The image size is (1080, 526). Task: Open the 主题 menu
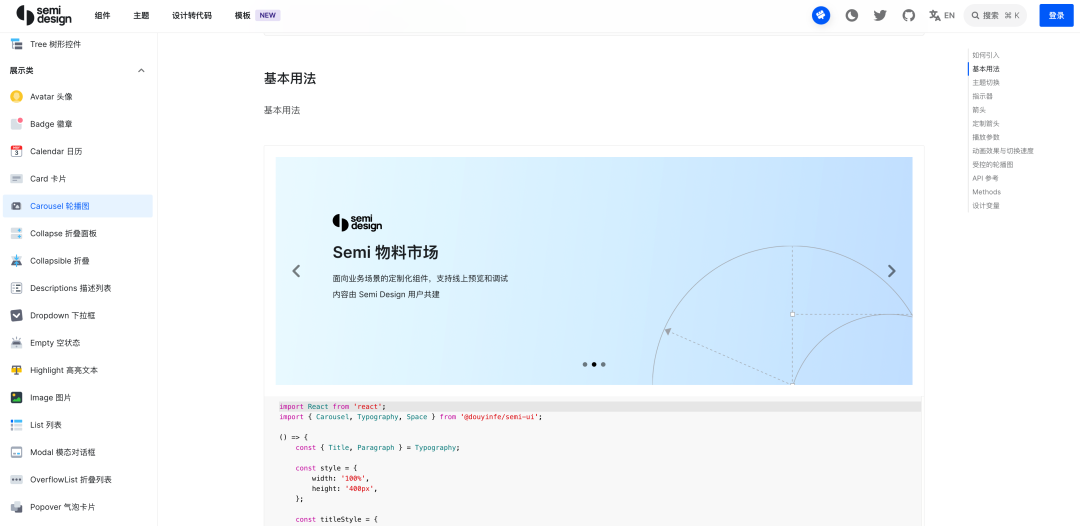tap(141, 15)
